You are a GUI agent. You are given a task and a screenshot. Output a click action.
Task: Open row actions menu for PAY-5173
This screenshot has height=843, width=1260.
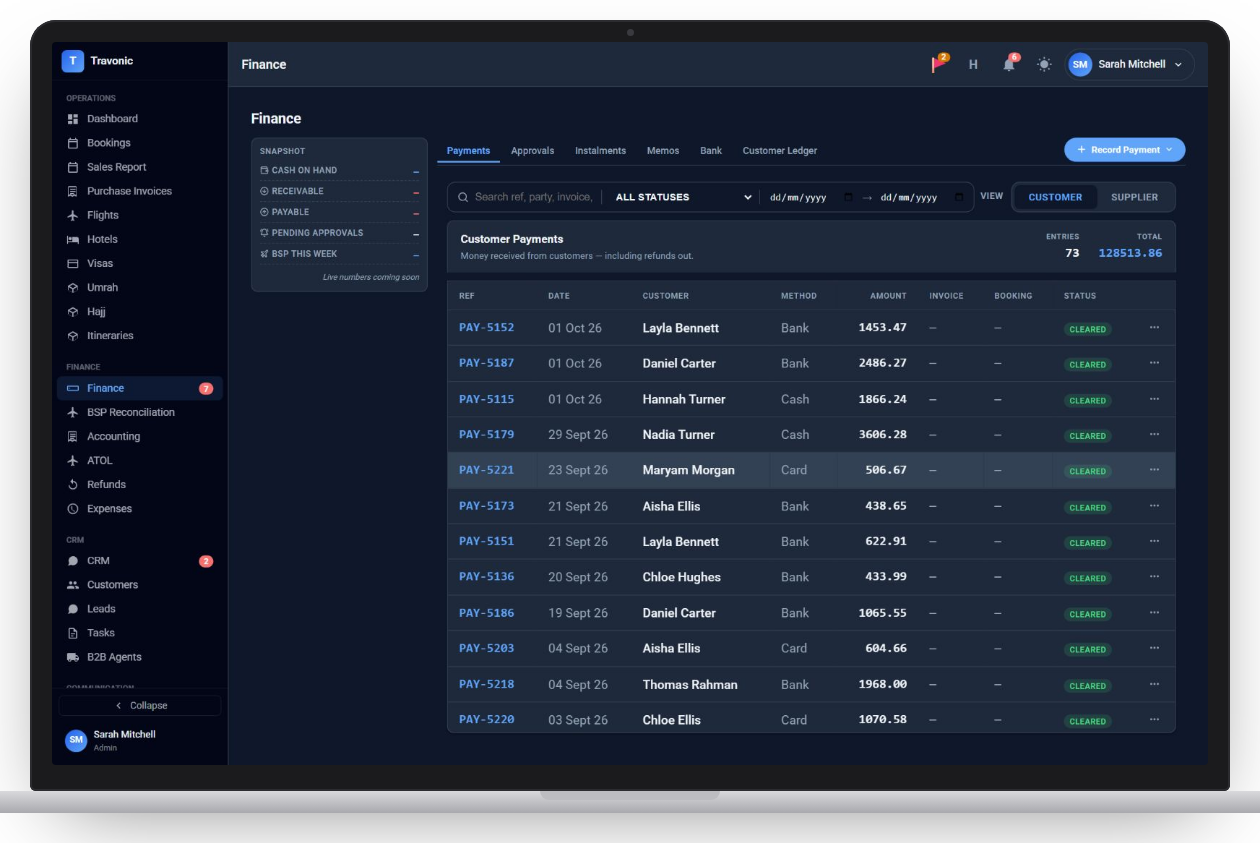tap(1154, 506)
